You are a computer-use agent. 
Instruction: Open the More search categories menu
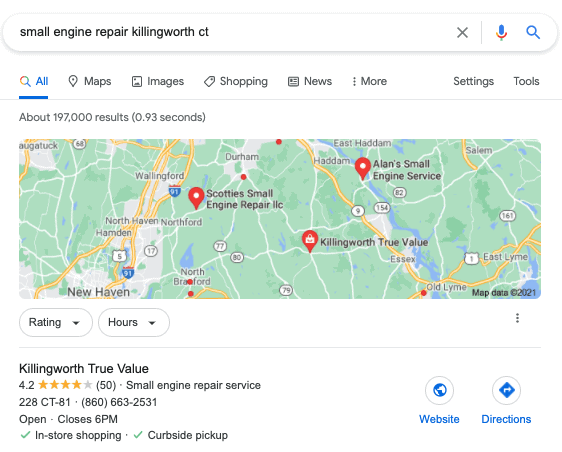tap(370, 81)
